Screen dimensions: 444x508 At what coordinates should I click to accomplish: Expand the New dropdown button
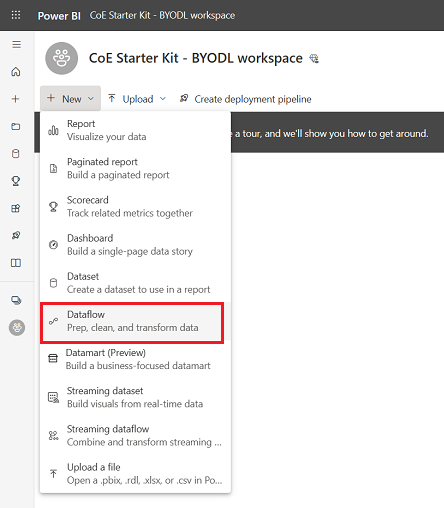pyautogui.click(x=71, y=98)
